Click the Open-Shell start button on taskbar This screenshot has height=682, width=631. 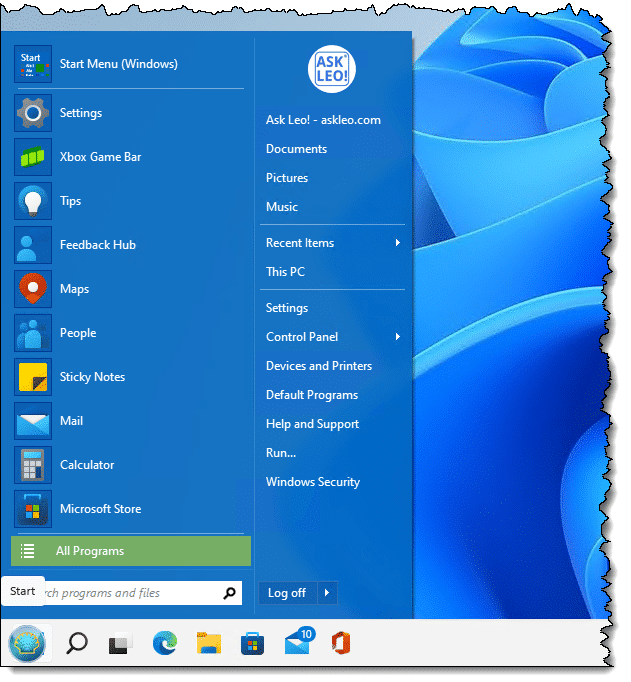[27, 643]
